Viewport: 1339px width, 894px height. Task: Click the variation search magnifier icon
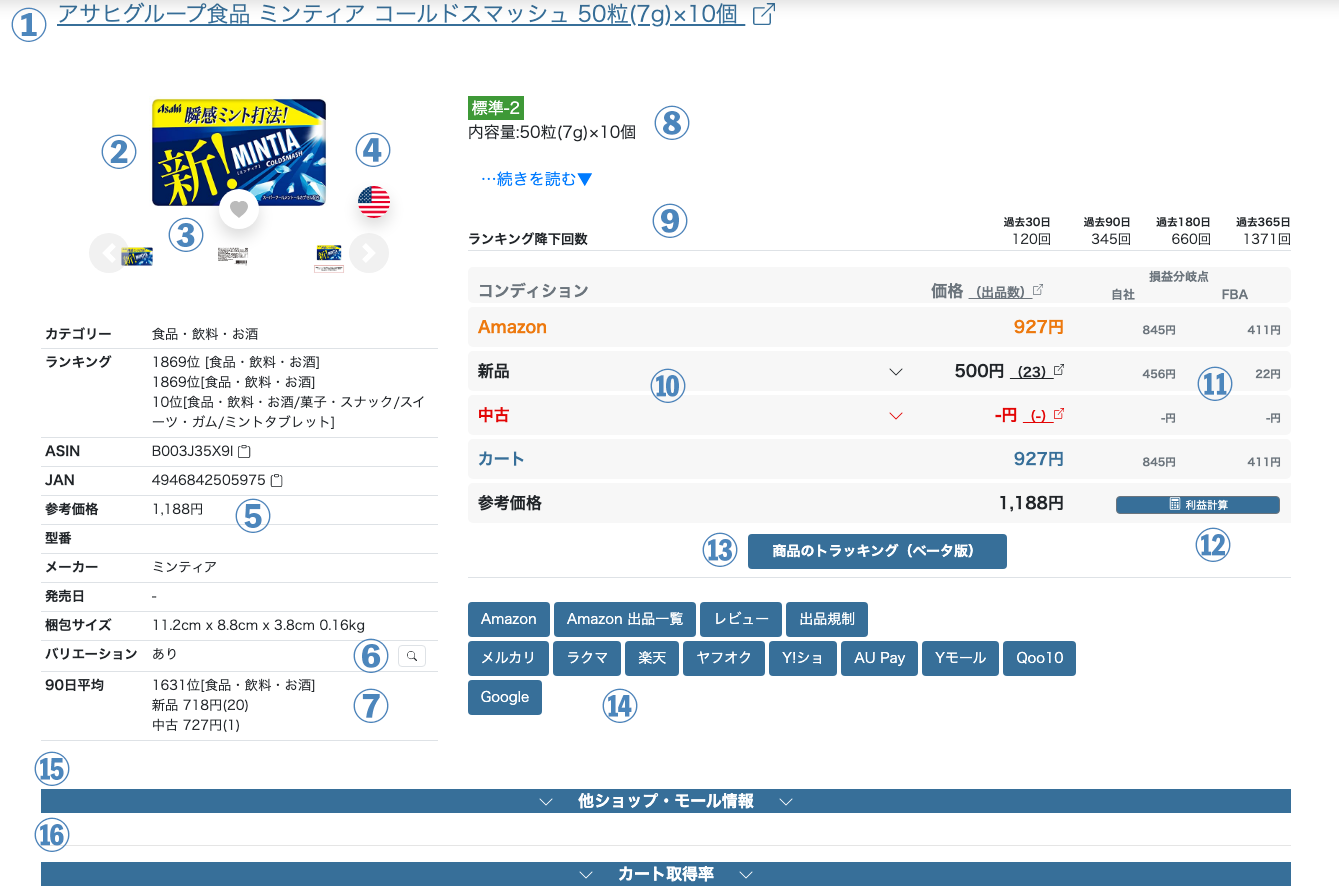point(412,656)
